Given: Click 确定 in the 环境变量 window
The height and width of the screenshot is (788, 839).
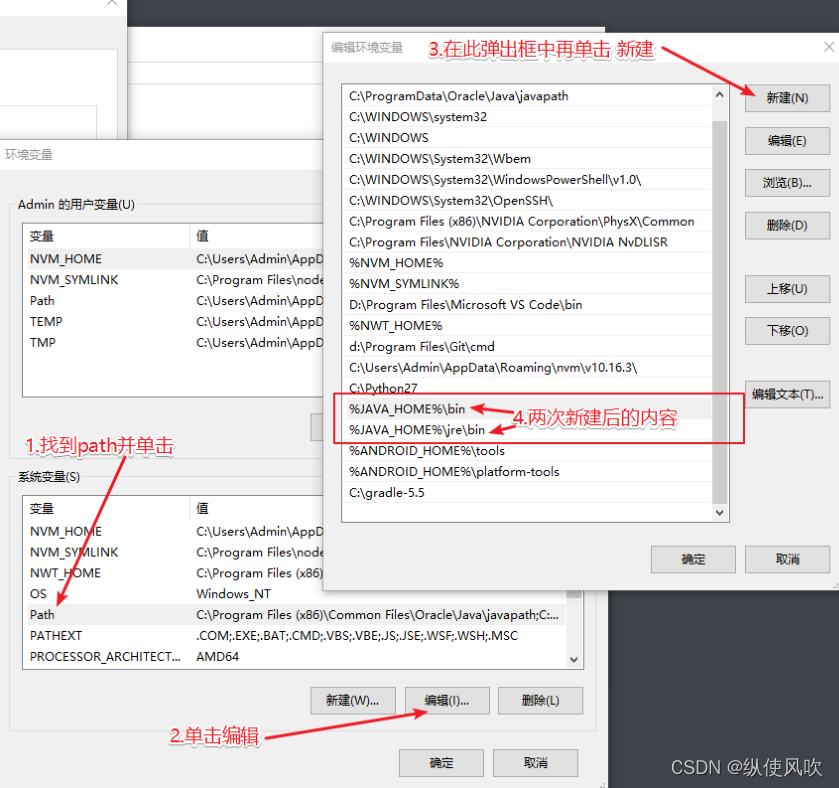Looking at the screenshot, I should coord(441,763).
